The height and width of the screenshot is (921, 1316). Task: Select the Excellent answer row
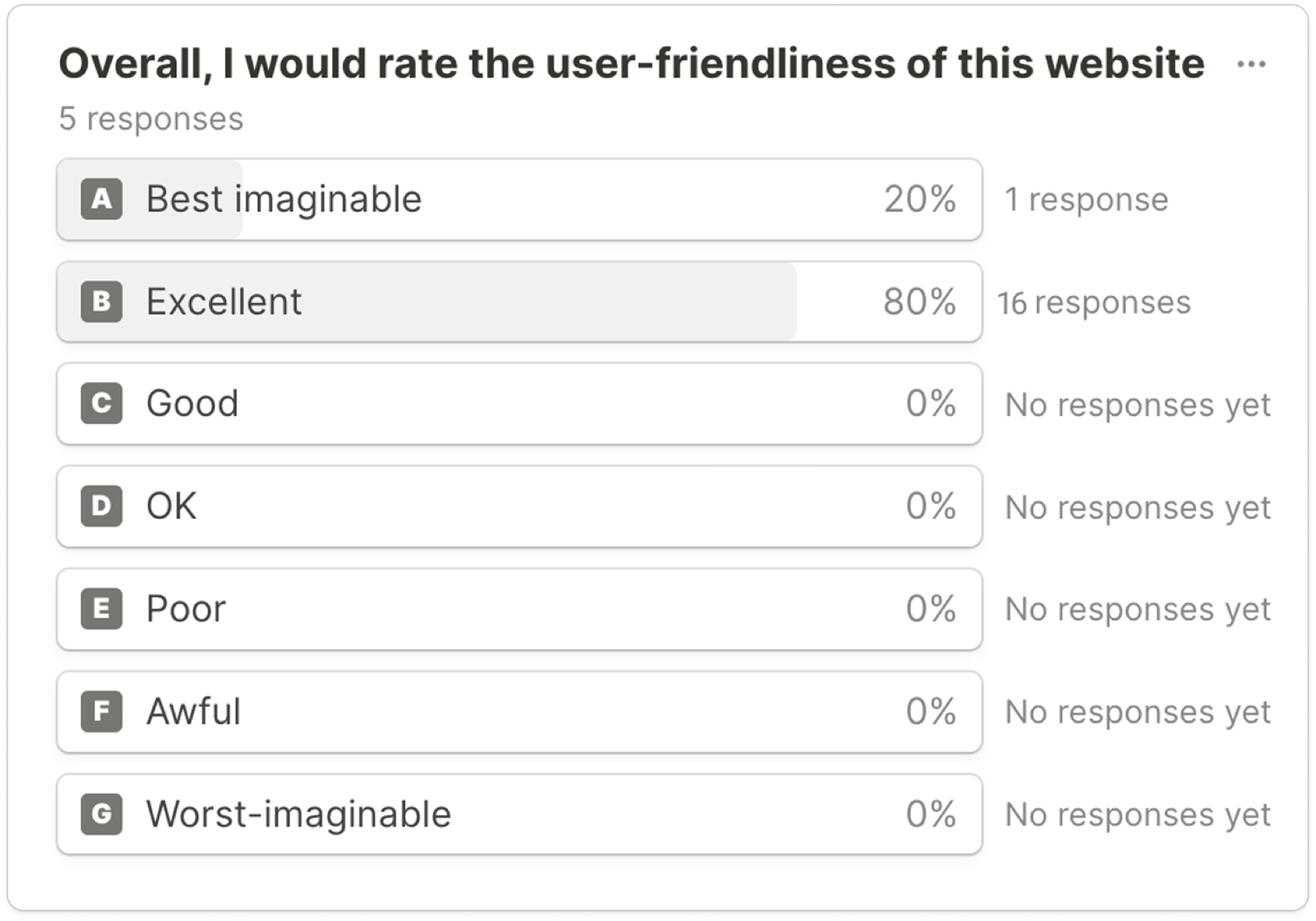coord(519,301)
